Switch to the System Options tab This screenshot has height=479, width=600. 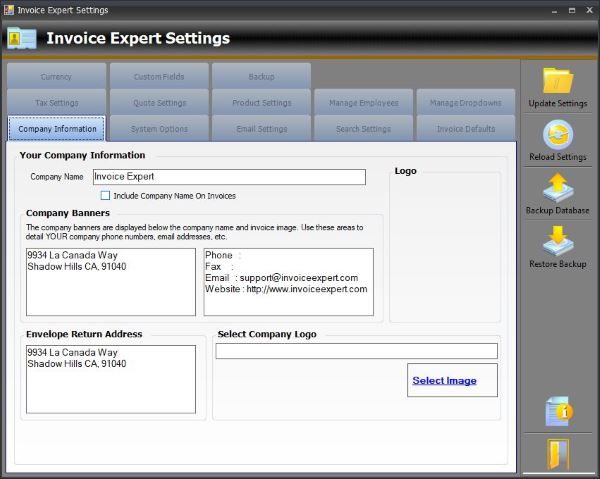click(159, 129)
